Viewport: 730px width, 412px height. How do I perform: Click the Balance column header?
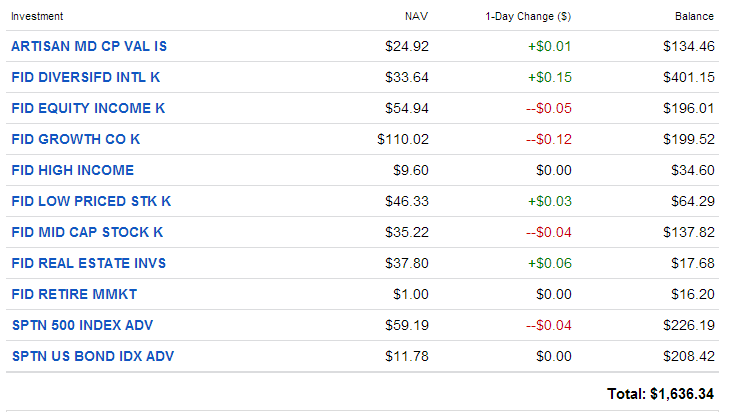tap(694, 16)
